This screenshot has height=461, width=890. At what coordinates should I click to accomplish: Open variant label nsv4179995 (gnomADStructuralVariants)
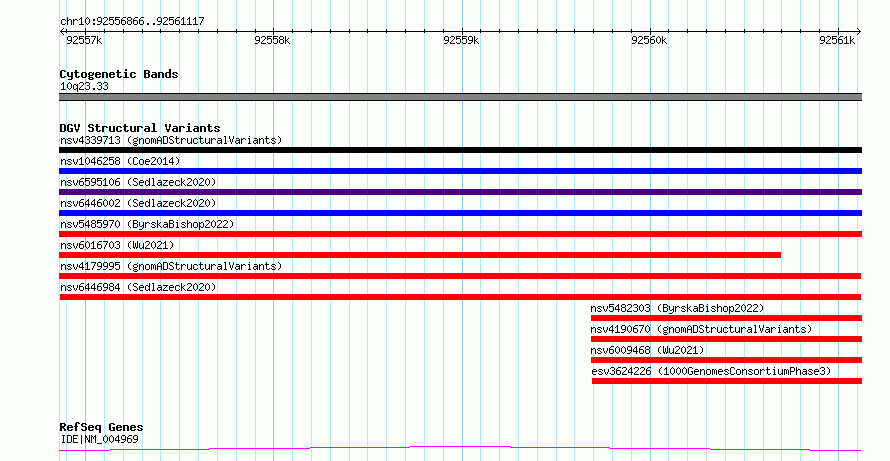[x=171, y=266]
